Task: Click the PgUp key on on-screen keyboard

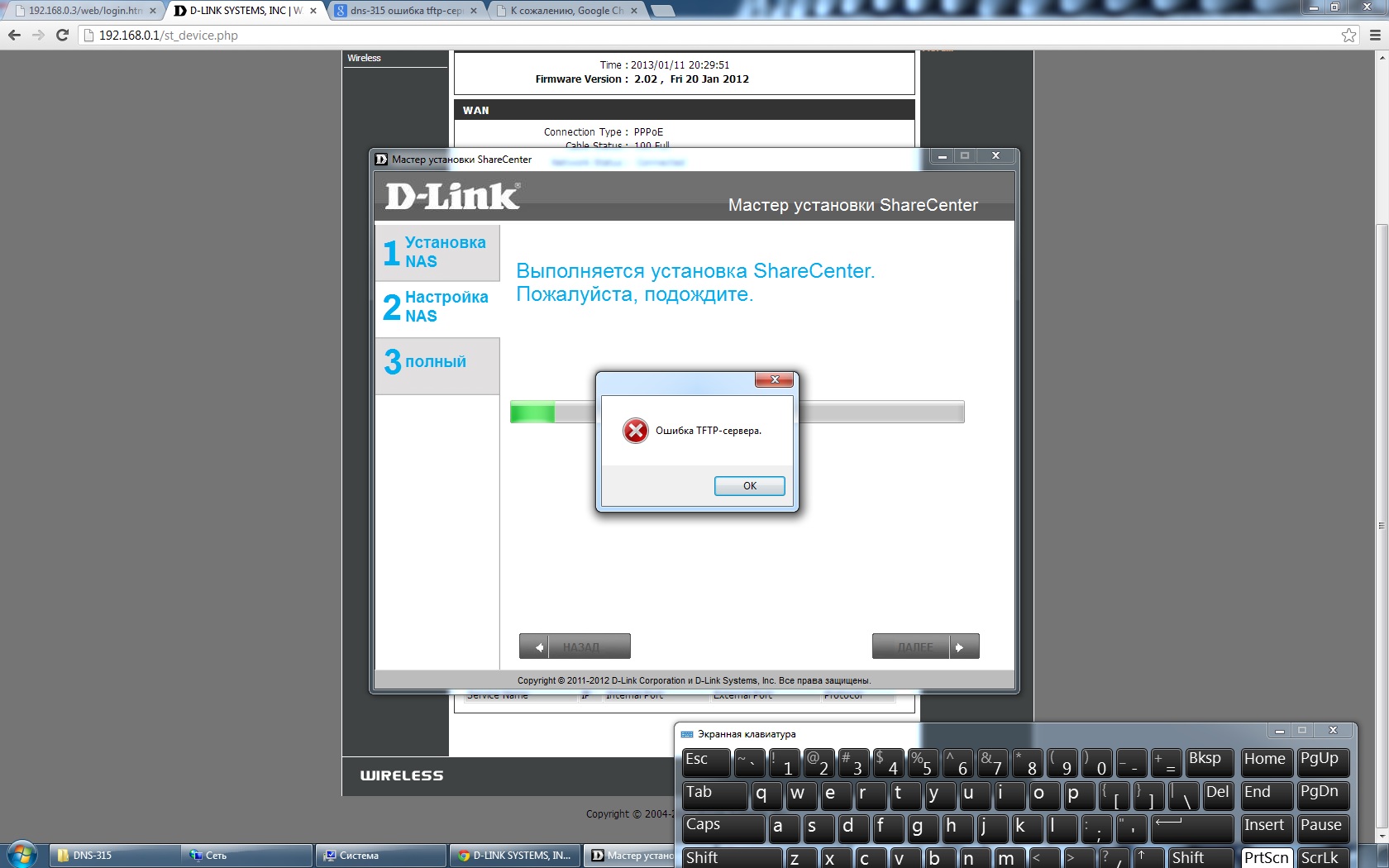Action: coord(1323,762)
